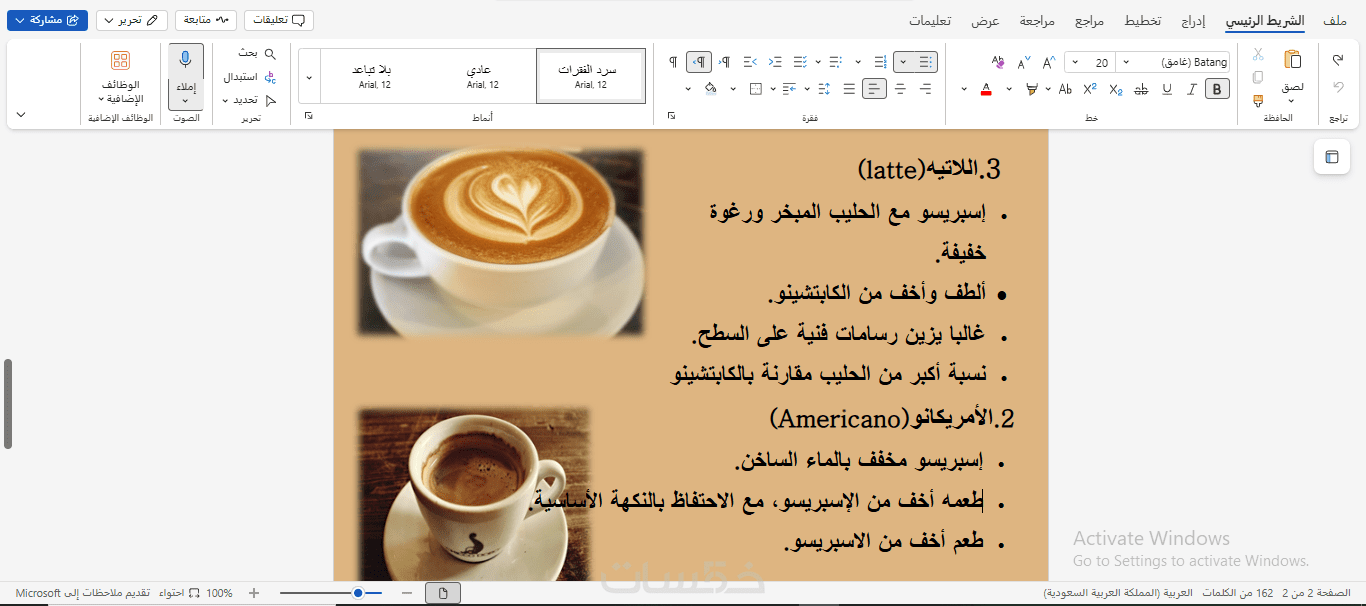Click the Catch up (متابعة) button
Screen dimensions: 1366x606
pos(206,20)
